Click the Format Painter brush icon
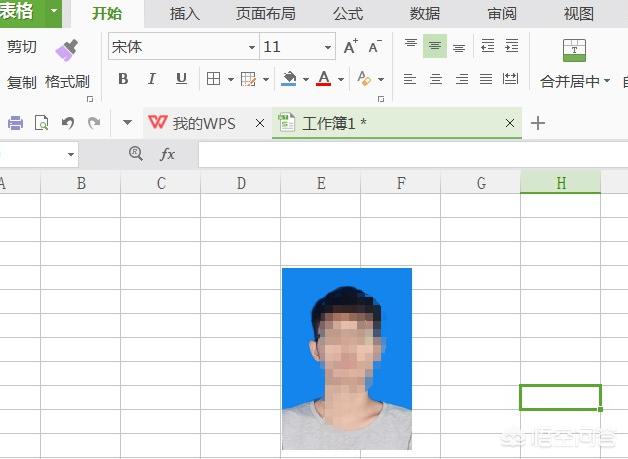Viewport: 628px width, 459px height. [66, 50]
